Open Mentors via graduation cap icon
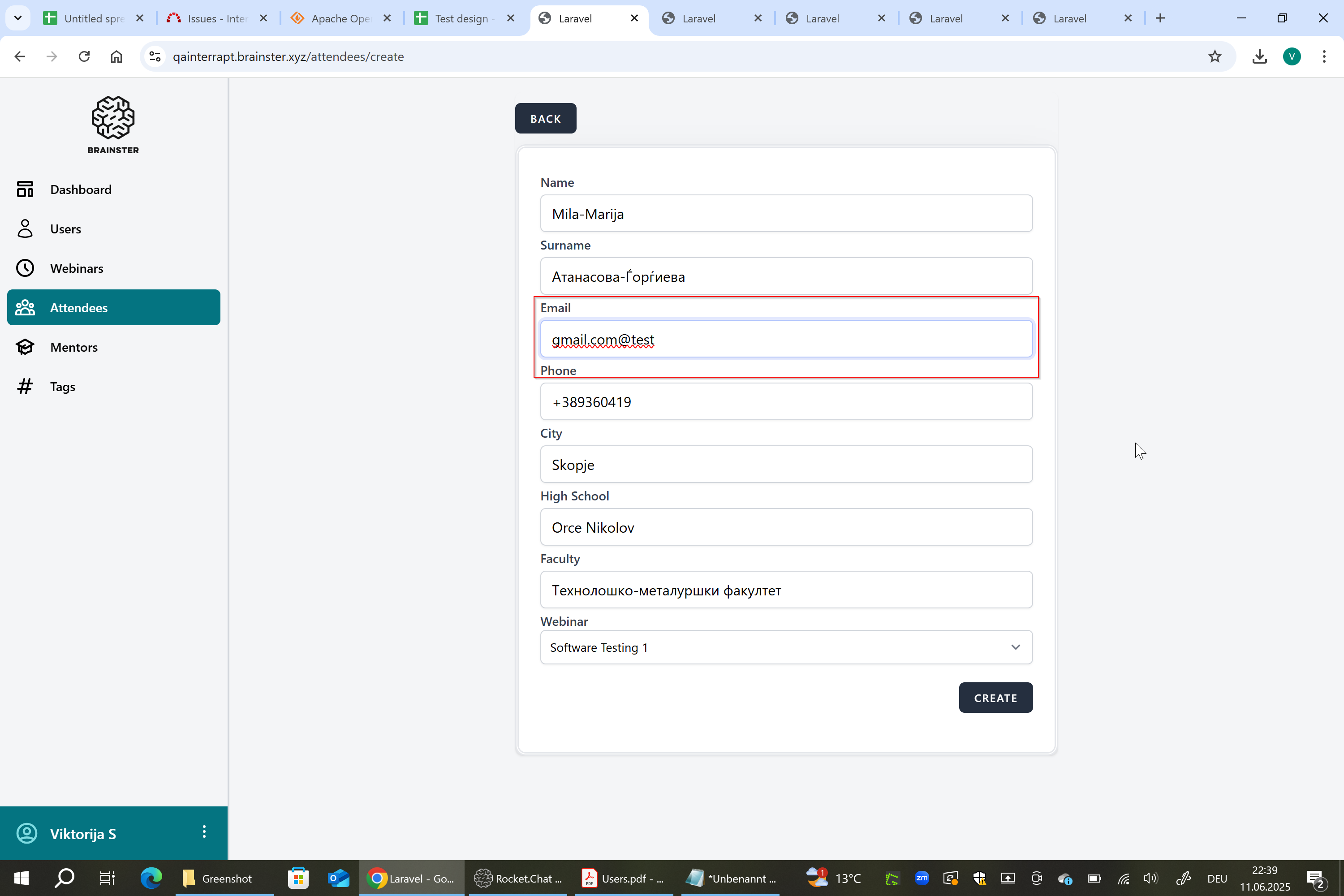 (25, 347)
